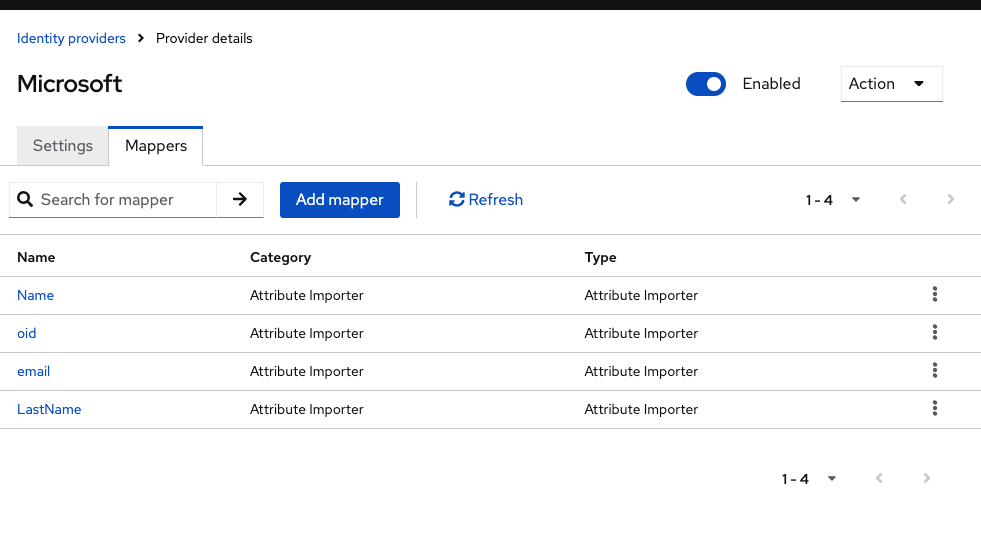The width and height of the screenshot is (981, 533).
Task: Open the LastName mapper link
Action: 49,409
